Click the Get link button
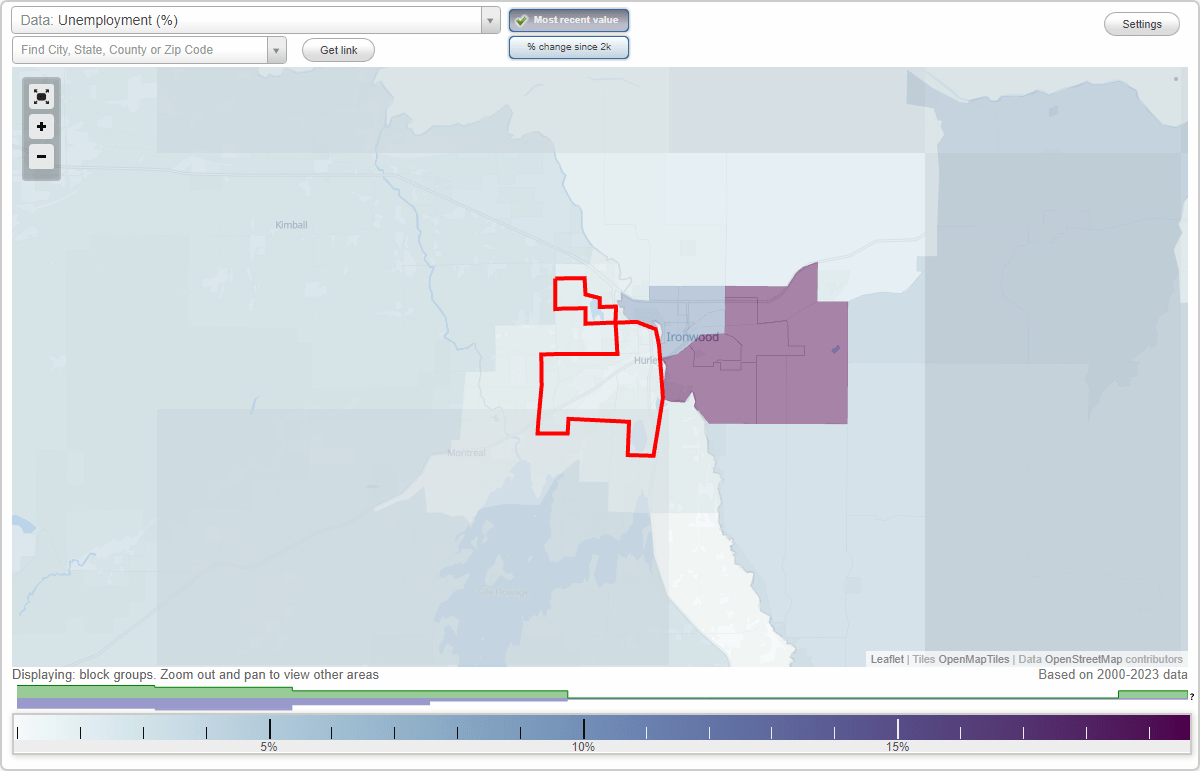This screenshot has height=771, width=1200. 338,50
